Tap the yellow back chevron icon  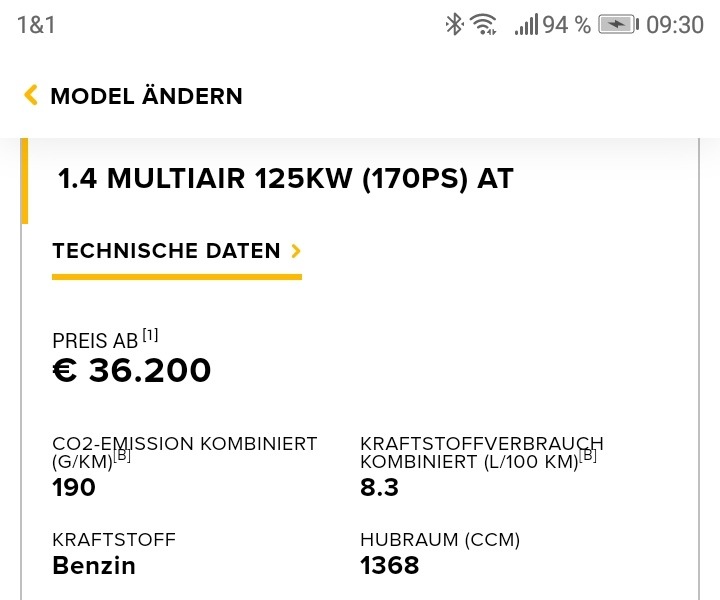[x=31, y=96]
